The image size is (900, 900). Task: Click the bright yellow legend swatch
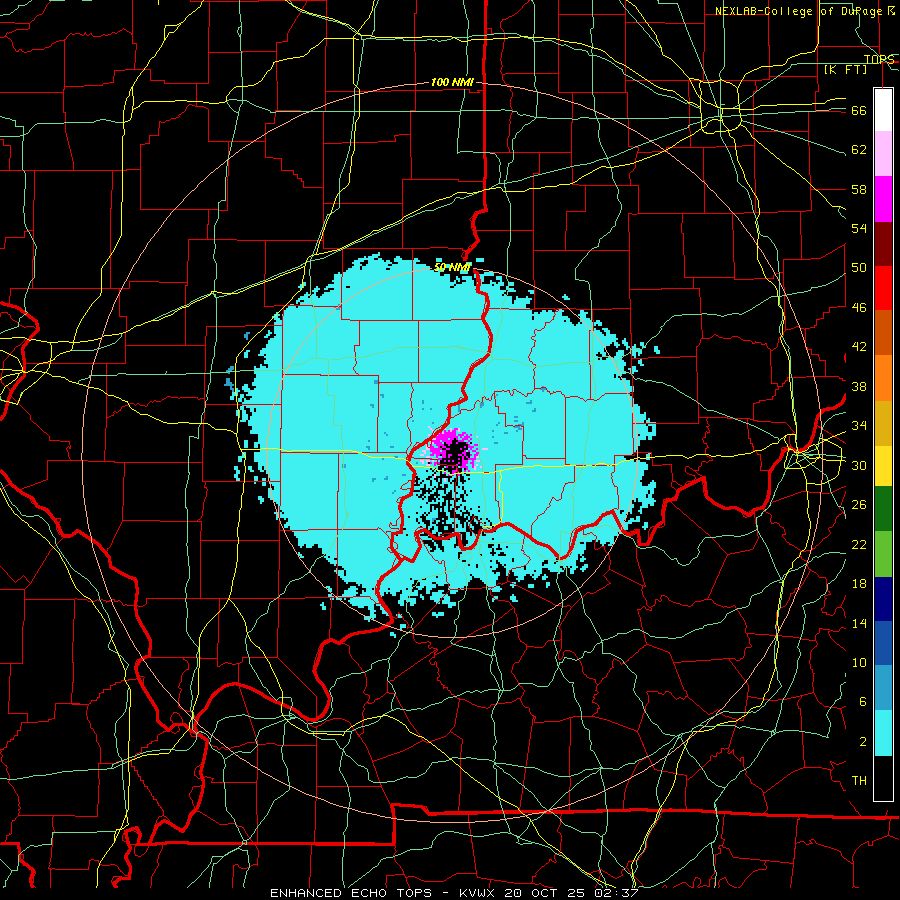[883, 466]
